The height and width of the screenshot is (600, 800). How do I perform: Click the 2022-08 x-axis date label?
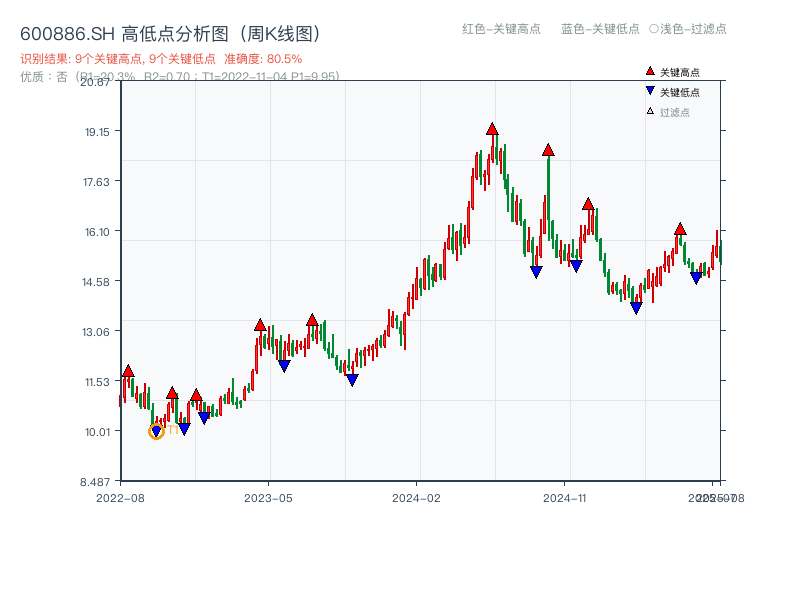[x=120, y=498]
